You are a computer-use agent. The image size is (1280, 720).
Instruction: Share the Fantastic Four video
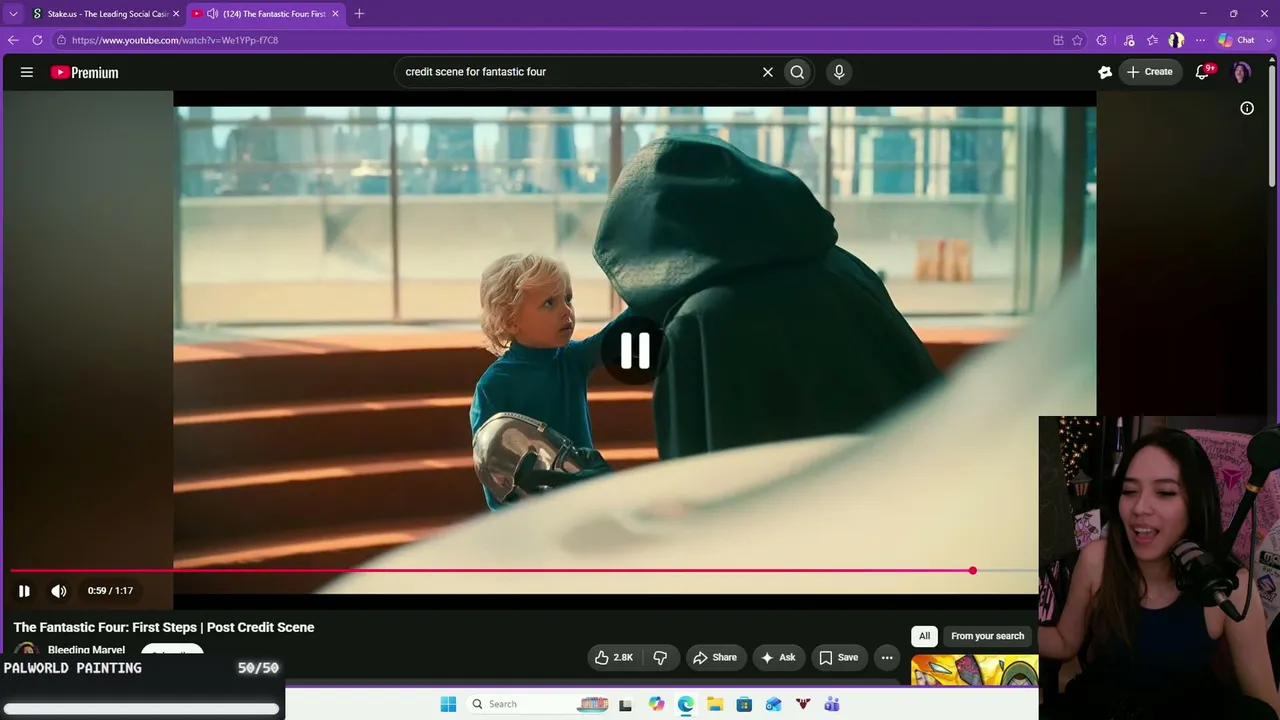pyautogui.click(x=715, y=657)
